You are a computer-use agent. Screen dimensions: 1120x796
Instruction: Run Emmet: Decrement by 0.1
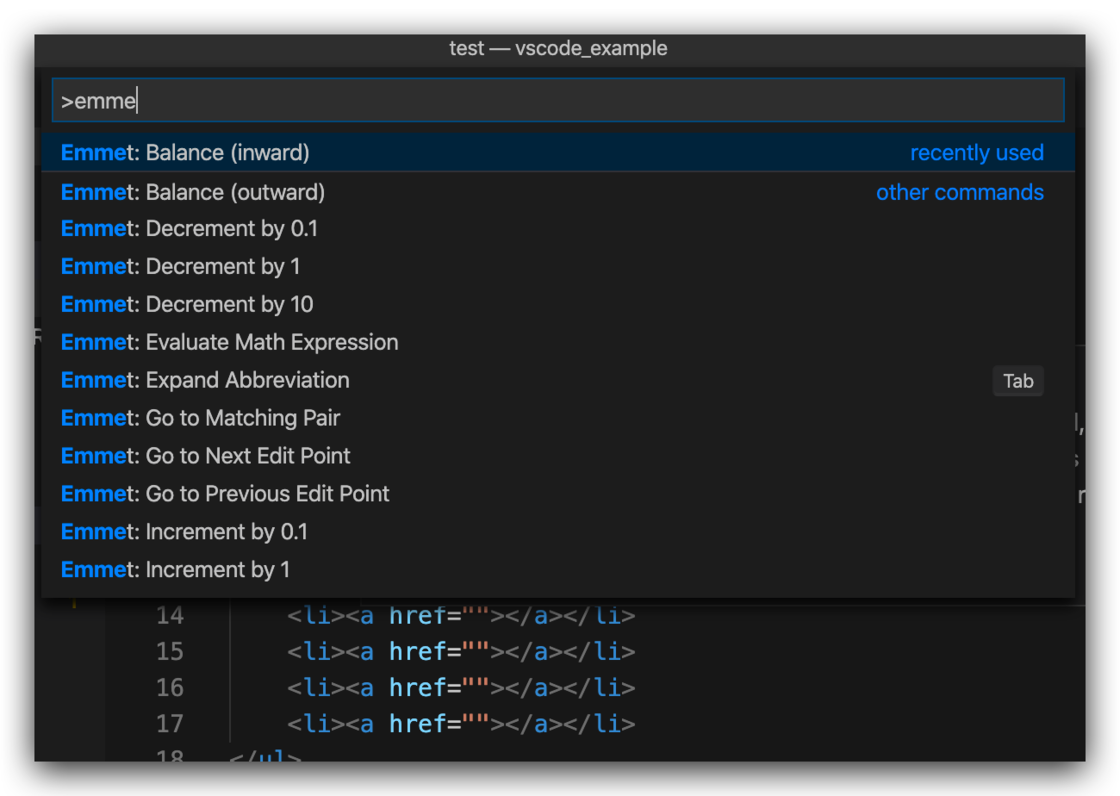click(x=189, y=229)
